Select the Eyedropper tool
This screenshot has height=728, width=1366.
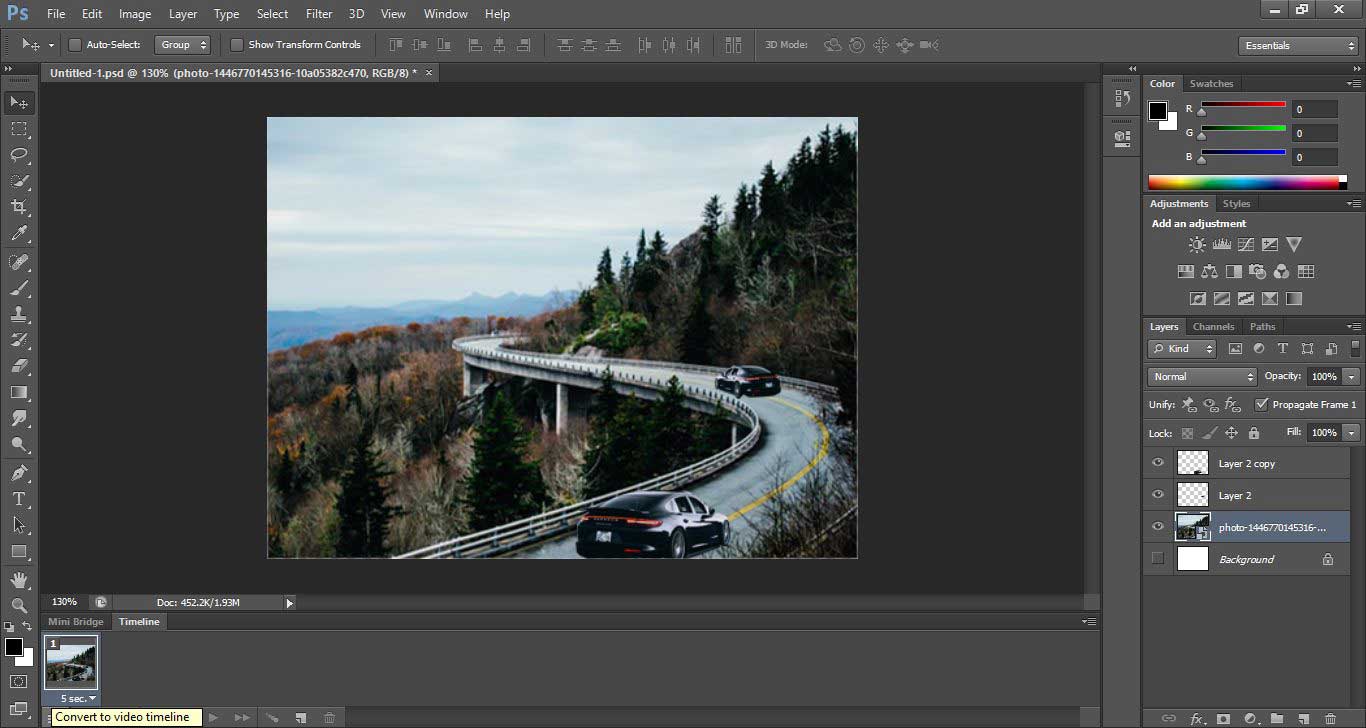(x=19, y=234)
